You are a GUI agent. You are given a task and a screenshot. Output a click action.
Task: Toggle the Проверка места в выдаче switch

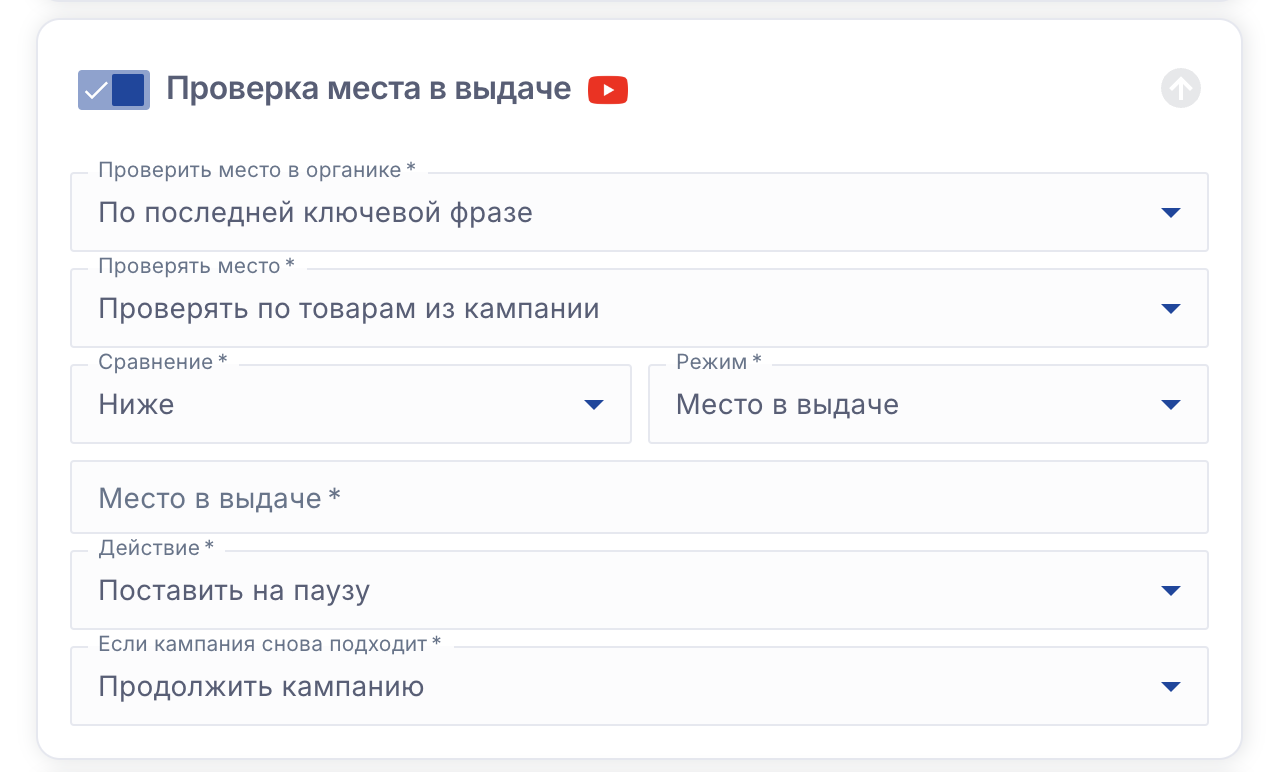pos(113,90)
